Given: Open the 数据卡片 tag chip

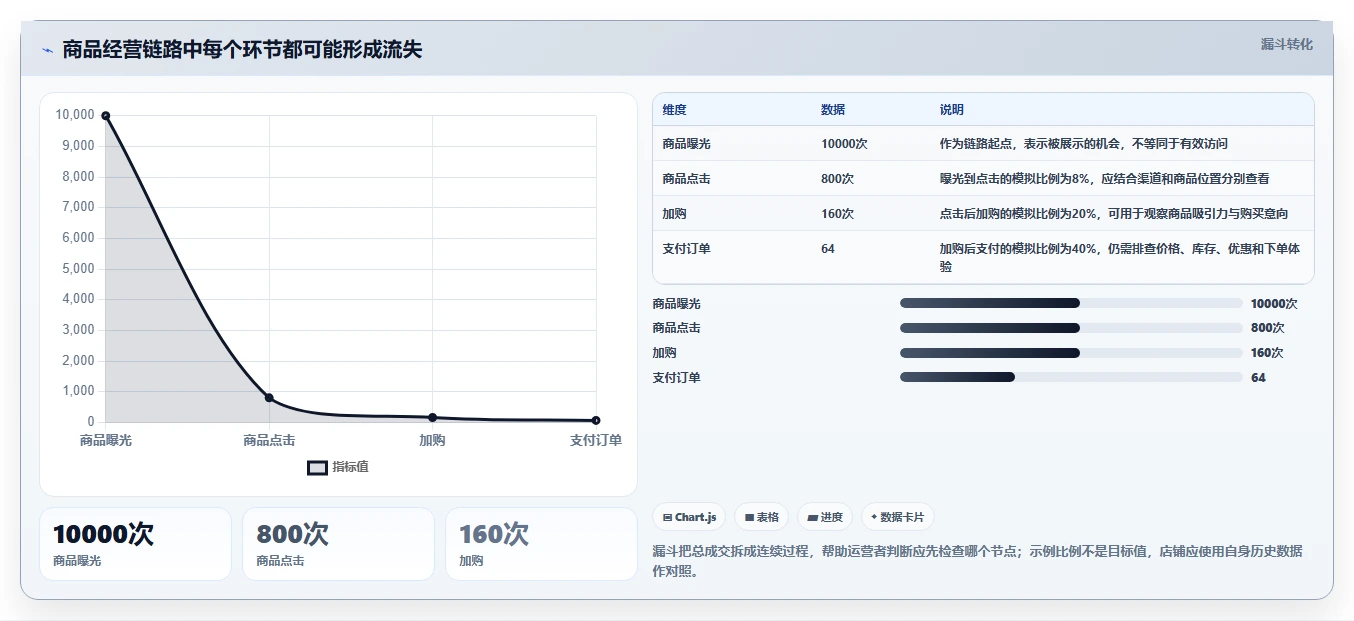Looking at the screenshot, I should click(x=897, y=517).
